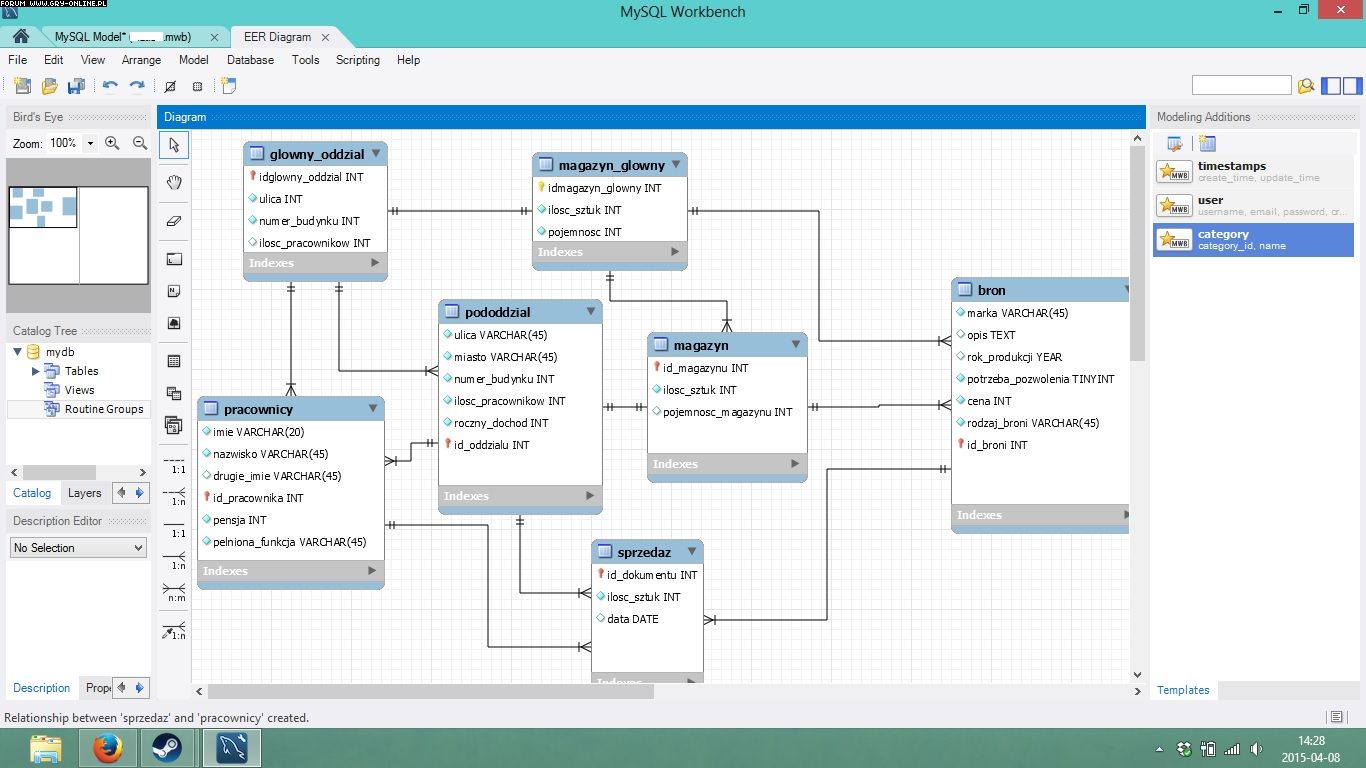This screenshot has height=768, width=1366.
Task: Select the place image tool
Action: [174, 323]
